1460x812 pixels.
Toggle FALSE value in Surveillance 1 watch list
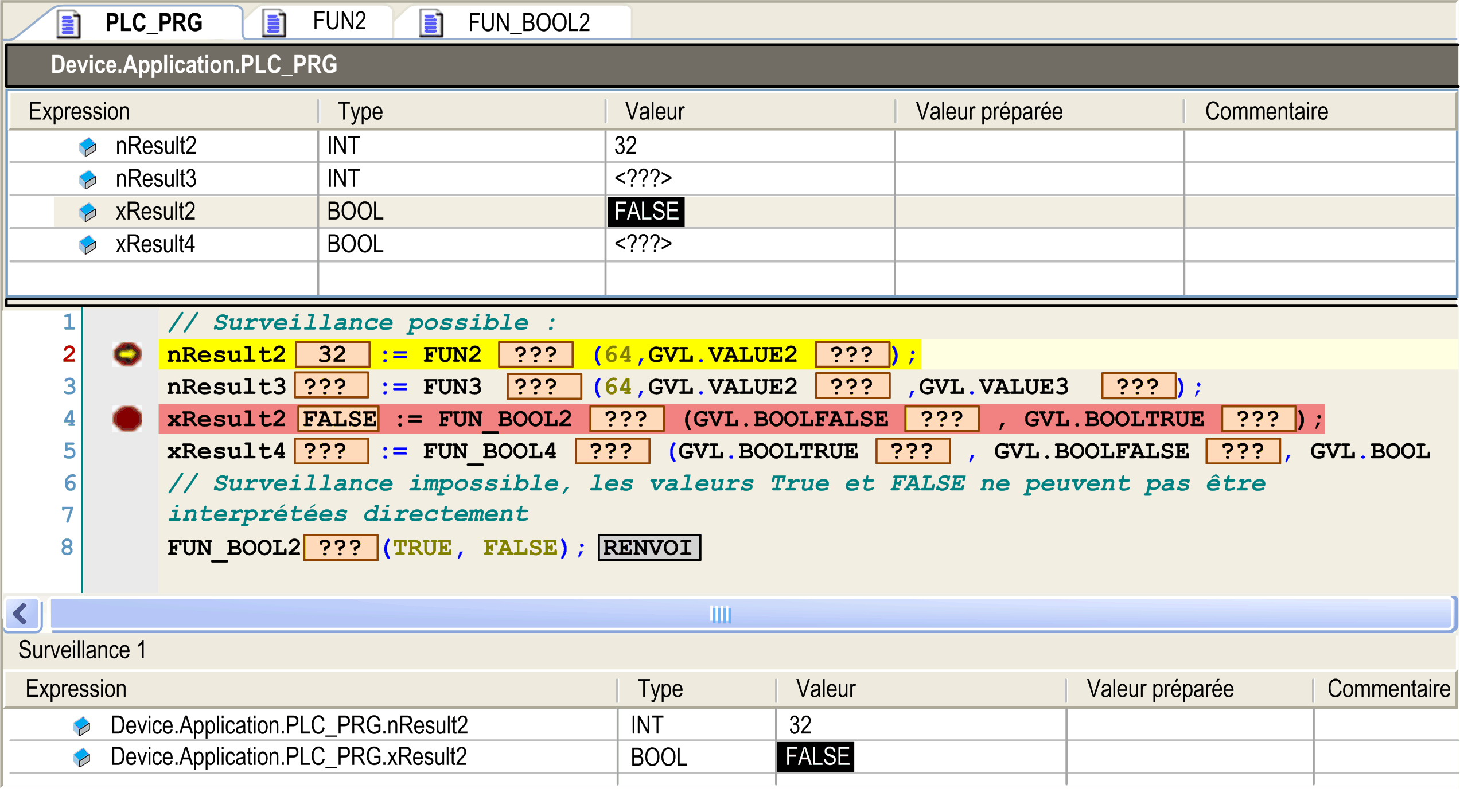point(815,757)
